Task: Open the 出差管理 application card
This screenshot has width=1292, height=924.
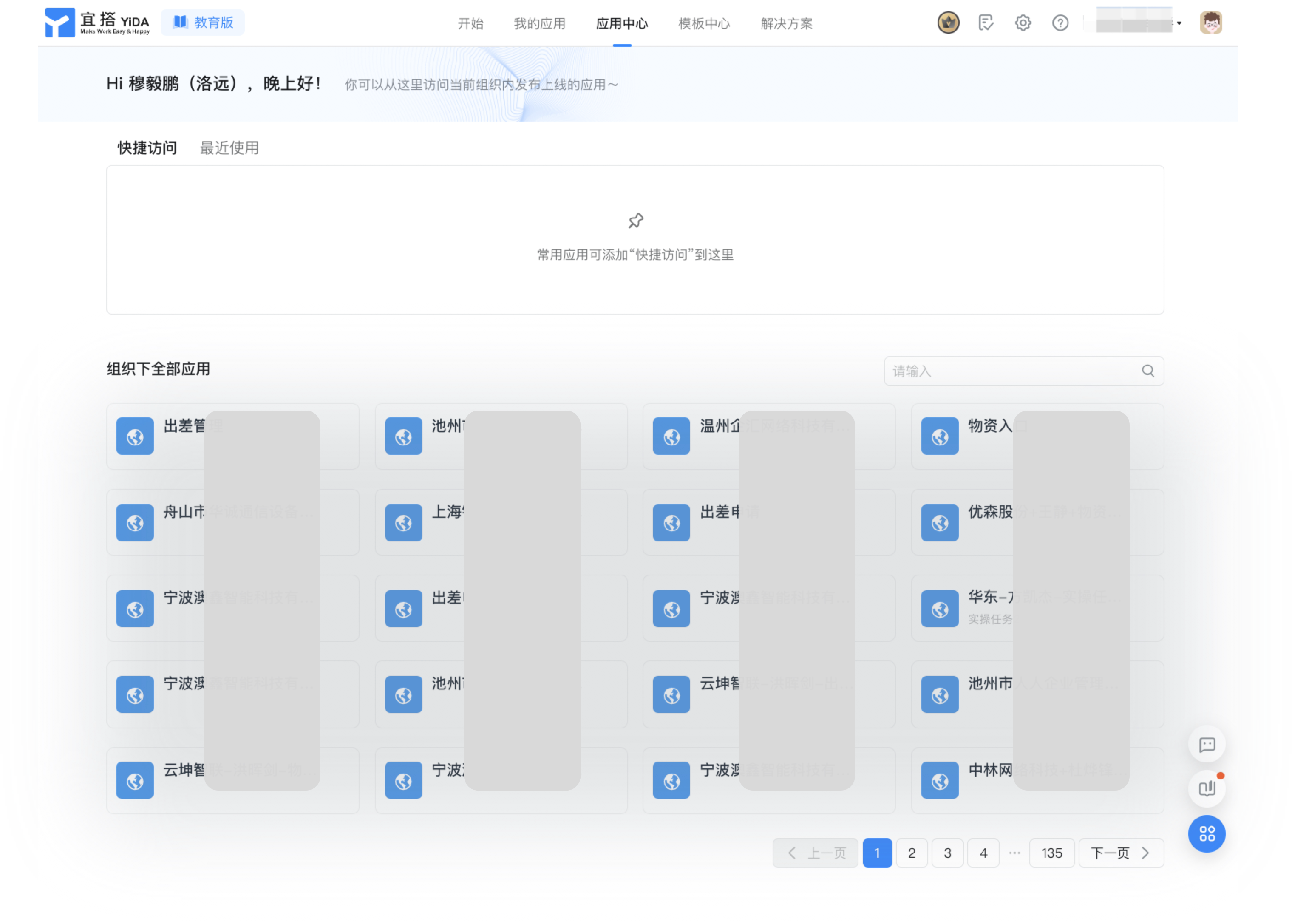Action: [x=232, y=436]
